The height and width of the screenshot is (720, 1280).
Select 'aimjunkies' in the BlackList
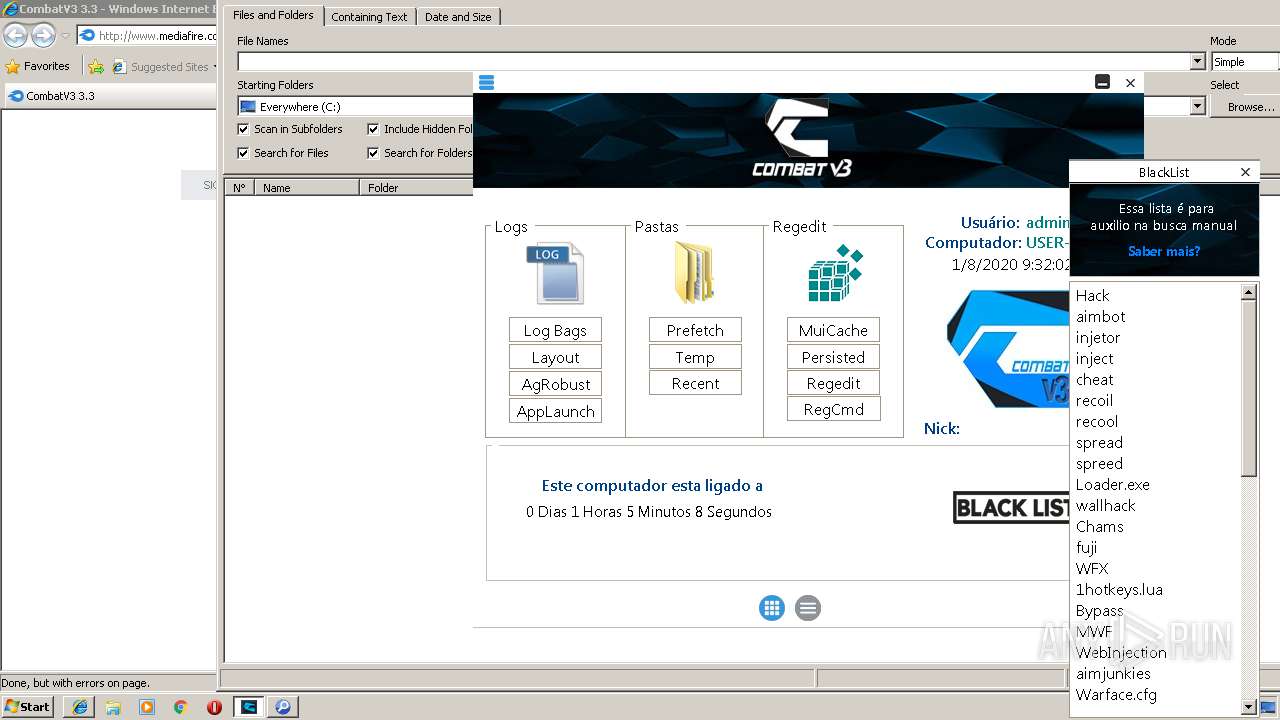tap(1113, 674)
